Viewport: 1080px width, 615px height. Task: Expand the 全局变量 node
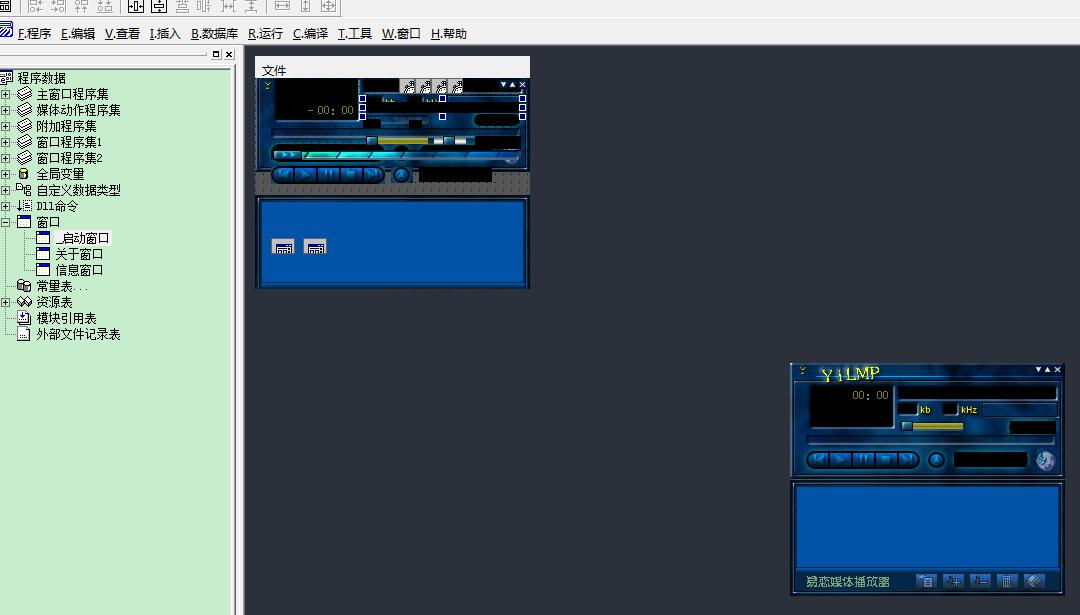[6, 174]
